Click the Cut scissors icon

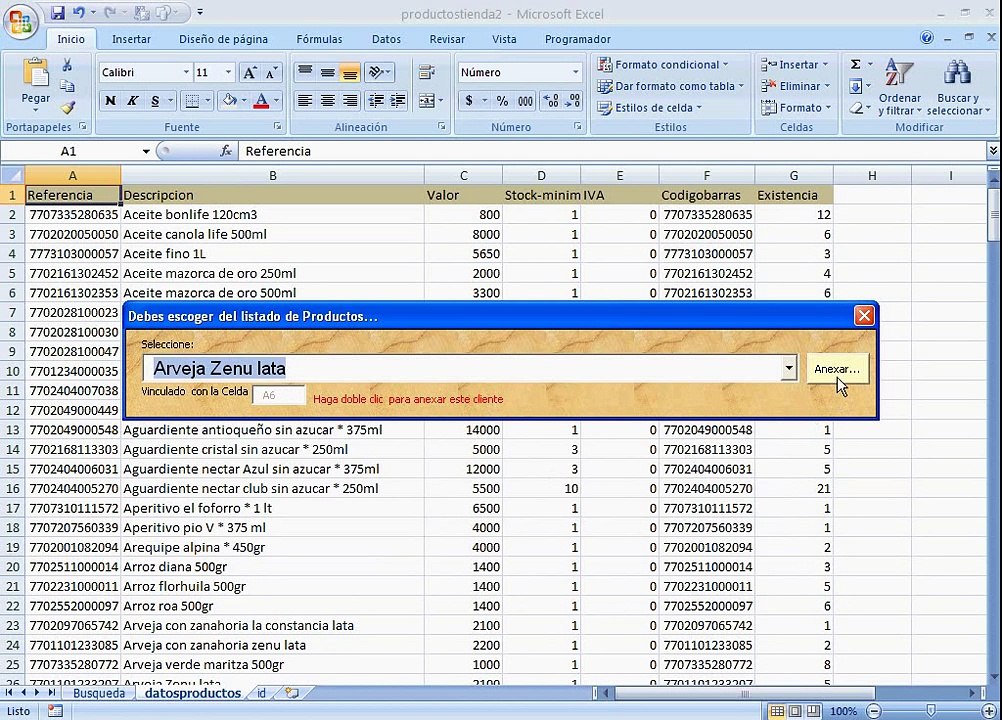(x=67, y=65)
